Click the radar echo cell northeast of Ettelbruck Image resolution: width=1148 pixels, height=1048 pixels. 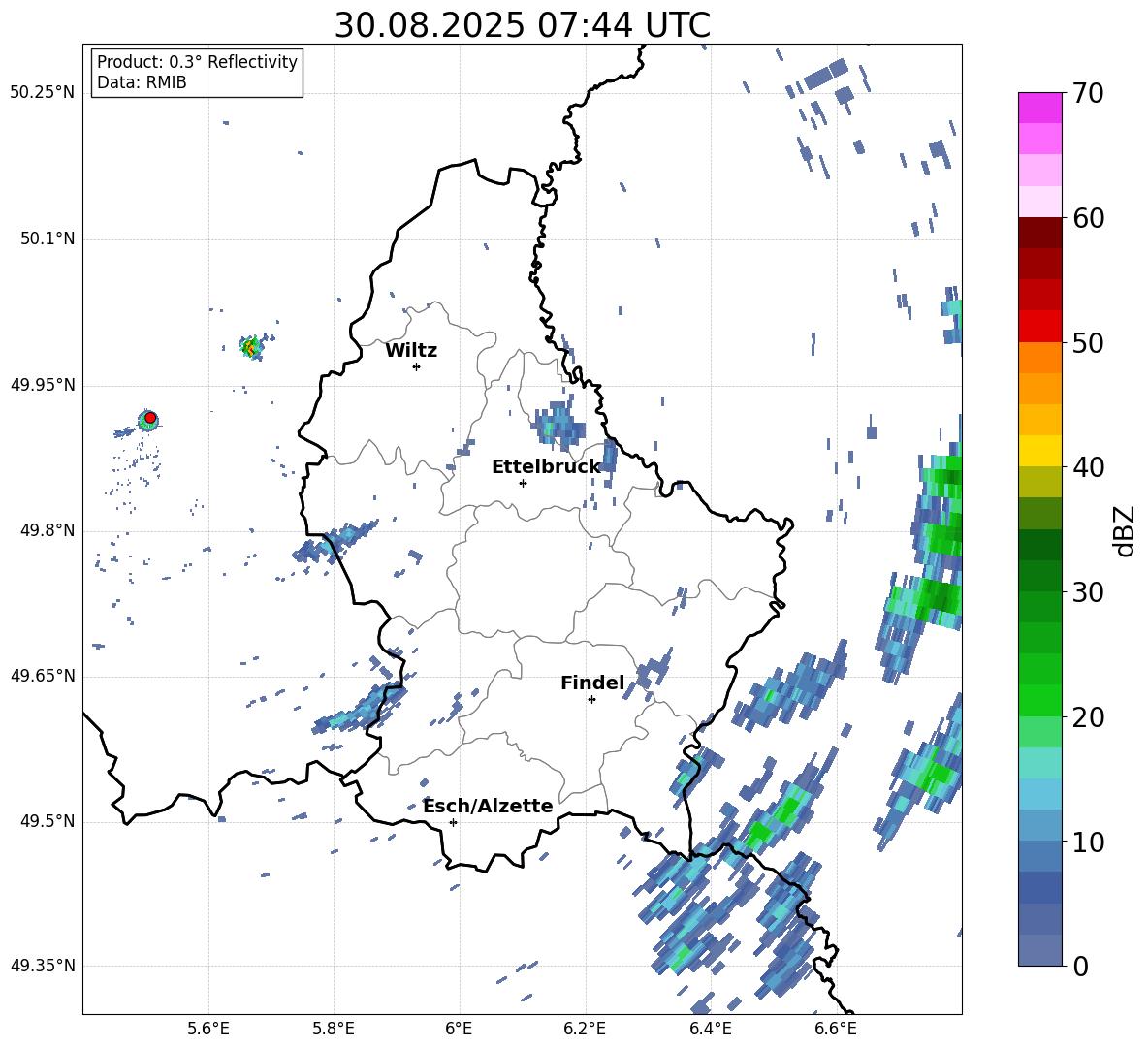tap(558, 426)
